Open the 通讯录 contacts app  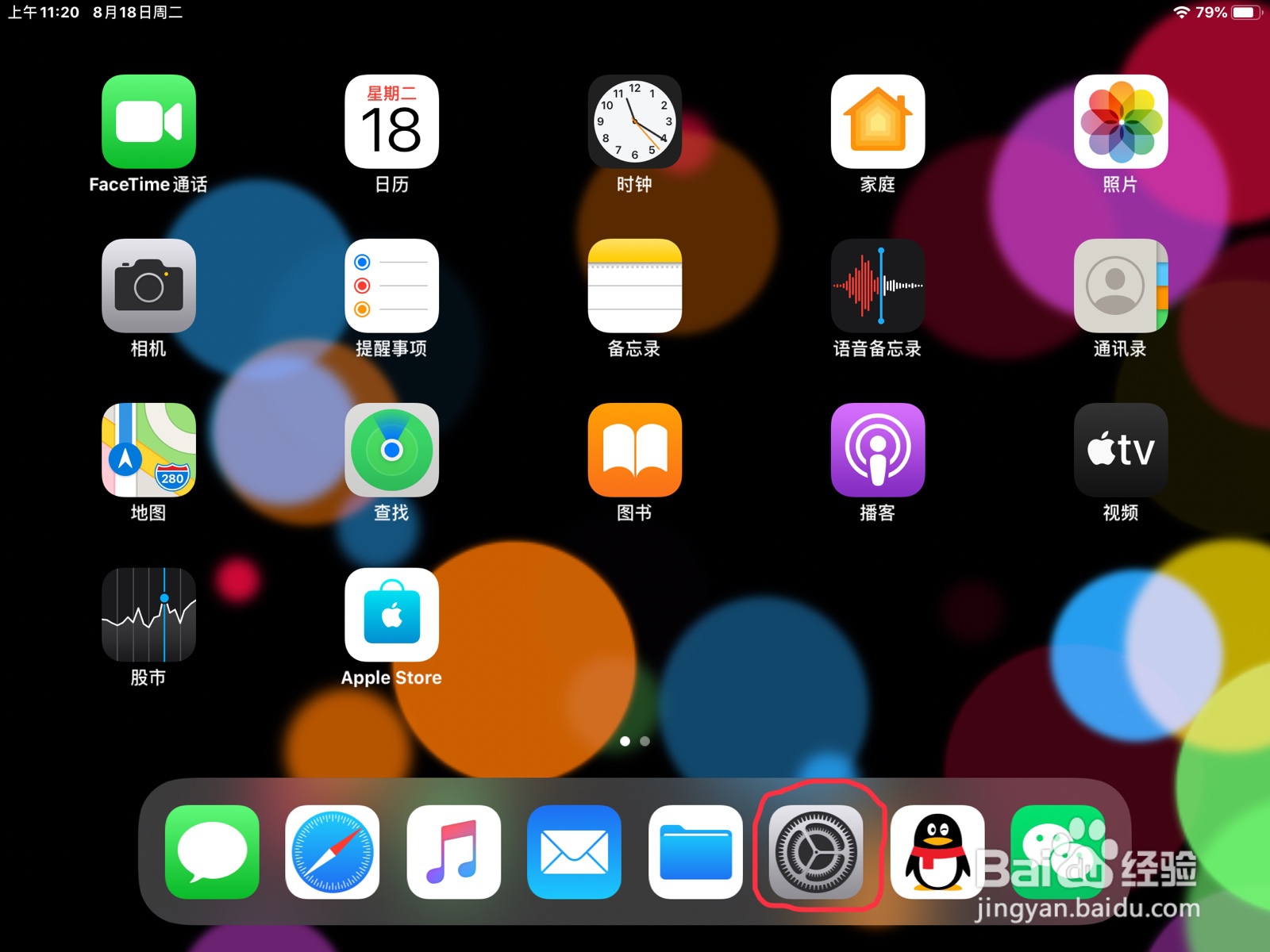pyautogui.click(x=1120, y=287)
